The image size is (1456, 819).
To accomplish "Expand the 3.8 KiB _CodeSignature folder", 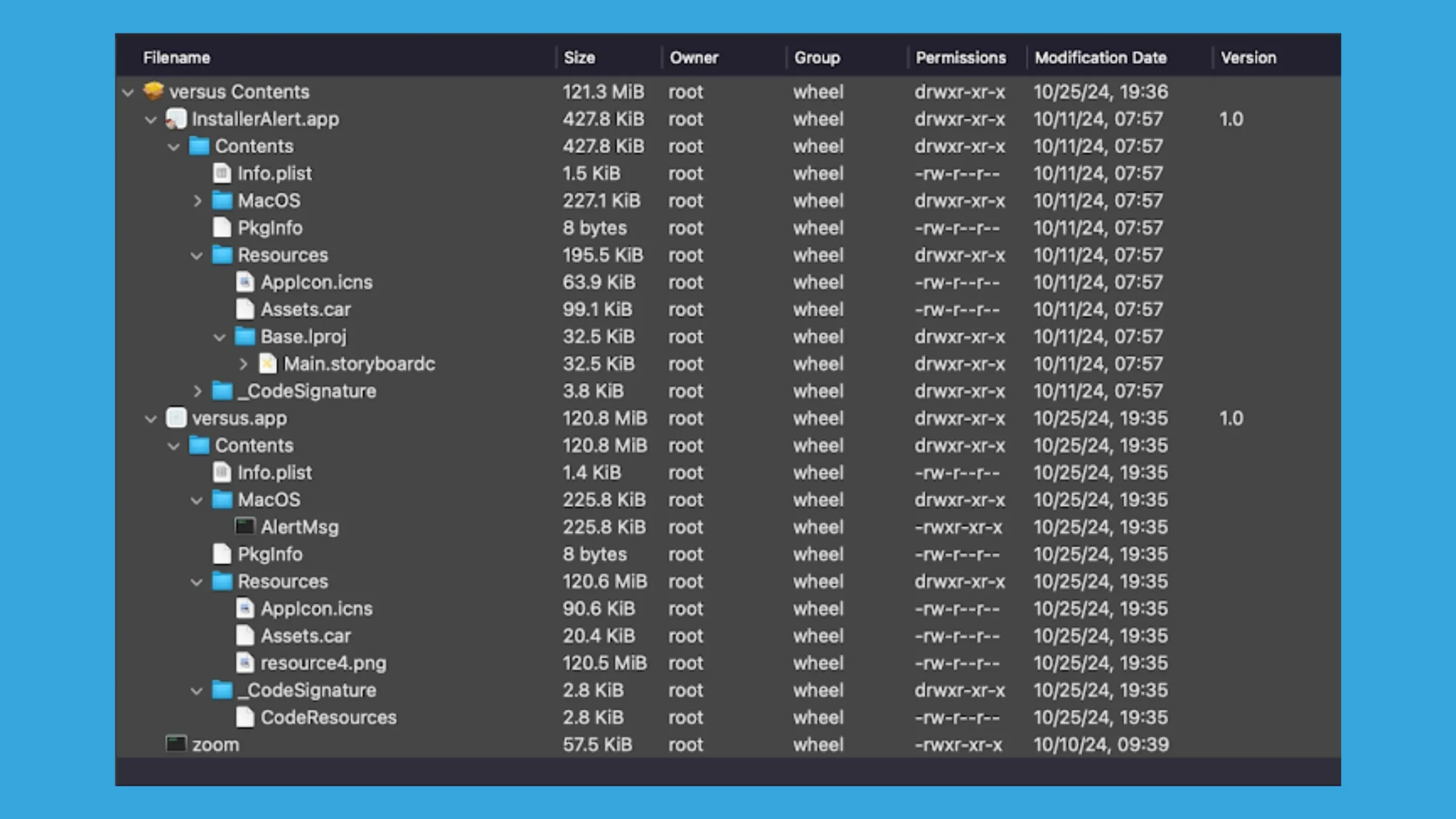I will [197, 391].
